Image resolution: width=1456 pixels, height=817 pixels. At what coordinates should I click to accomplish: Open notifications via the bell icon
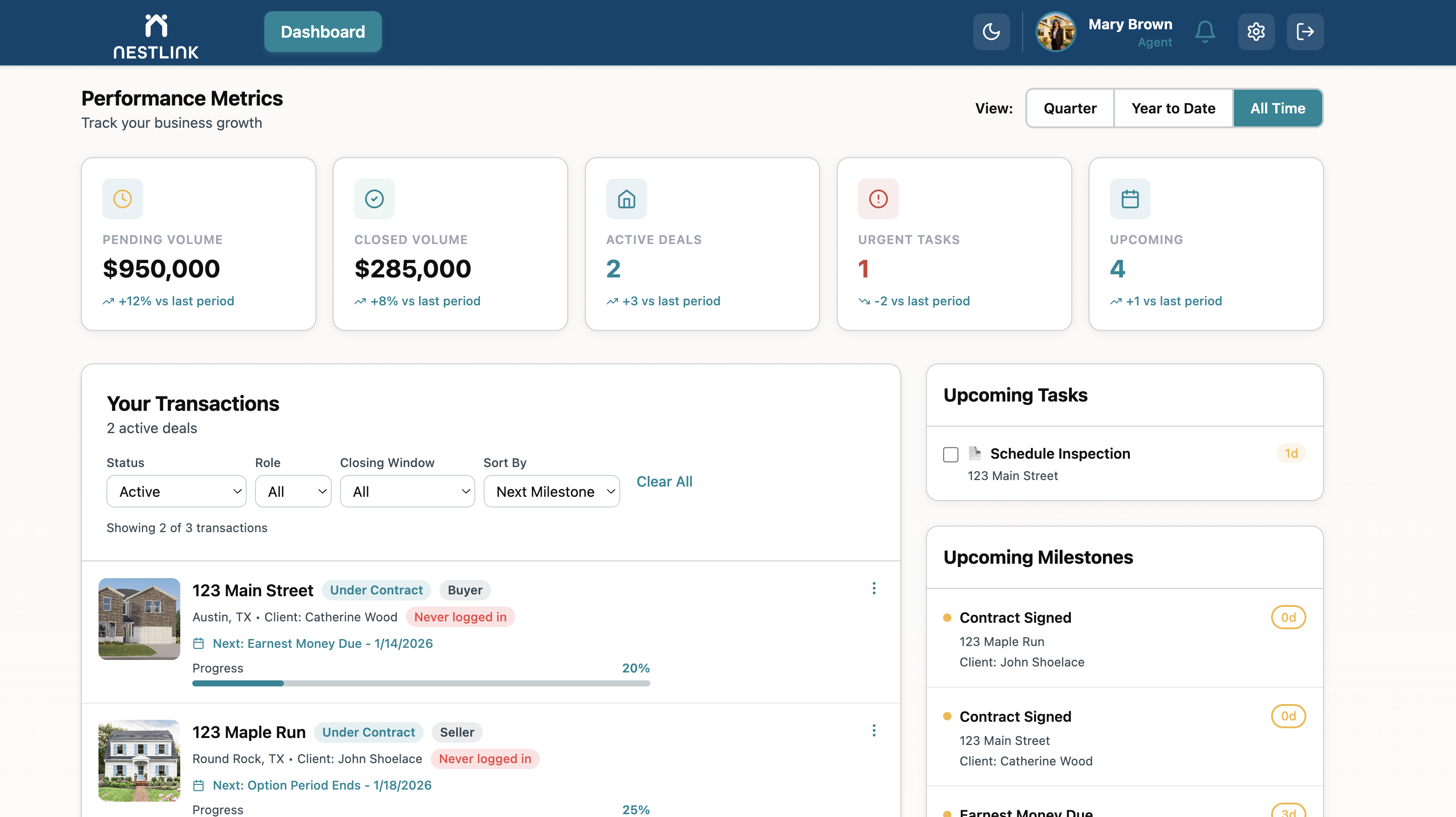[x=1205, y=32]
